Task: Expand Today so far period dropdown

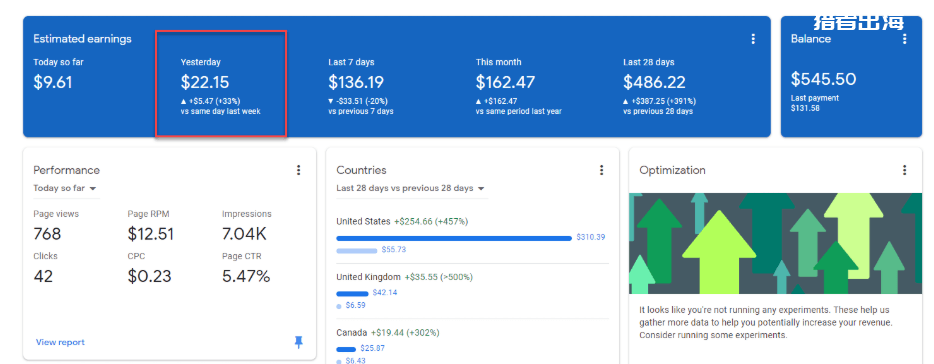Action: (66, 188)
